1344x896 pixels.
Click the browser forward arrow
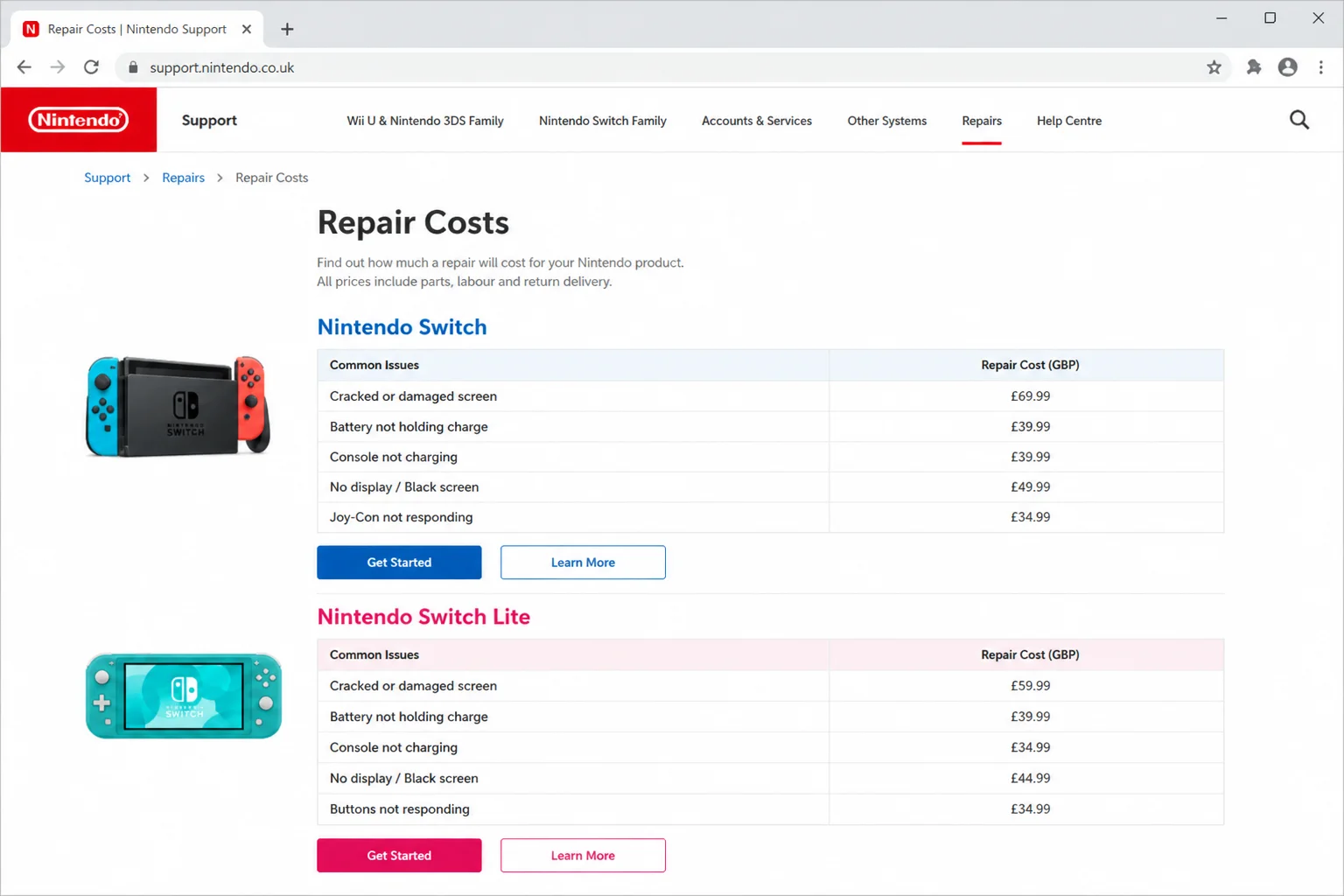[x=58, y=67]
